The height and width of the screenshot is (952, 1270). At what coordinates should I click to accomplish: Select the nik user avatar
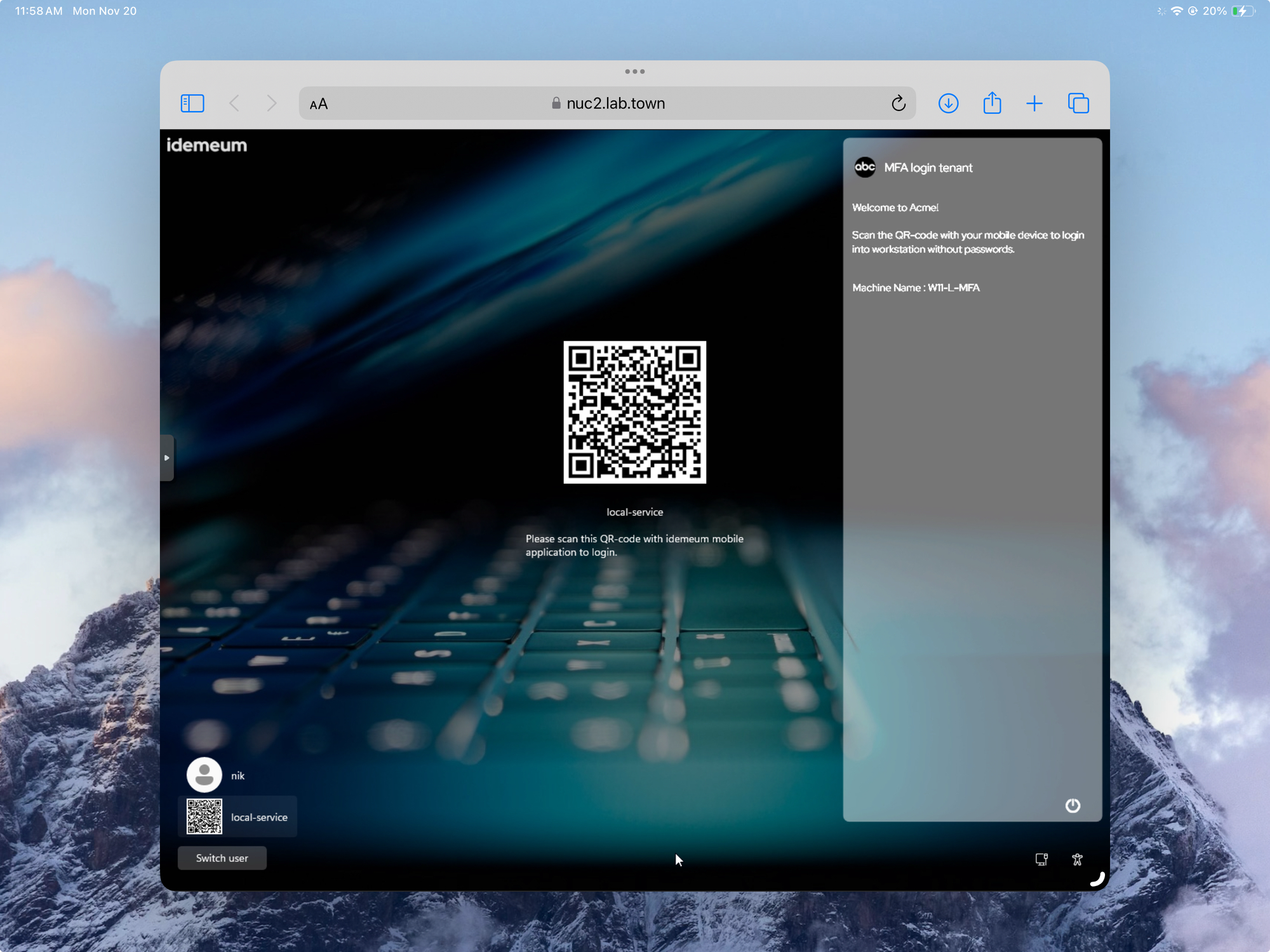[x=204, y=775]
